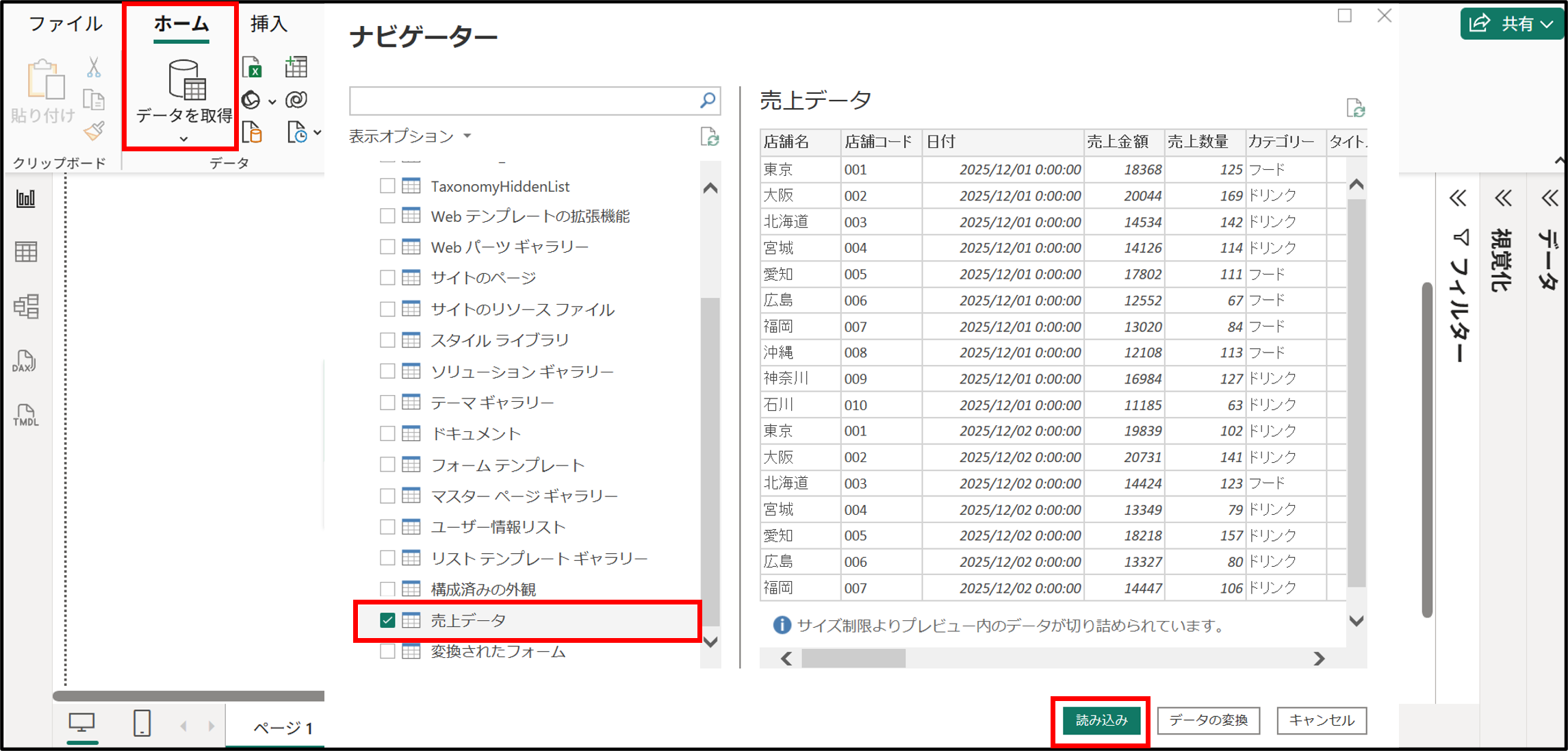Check the ドキュメント list checkbox
The width and height of the screenshot is (1568, 751).
(387, 433)
